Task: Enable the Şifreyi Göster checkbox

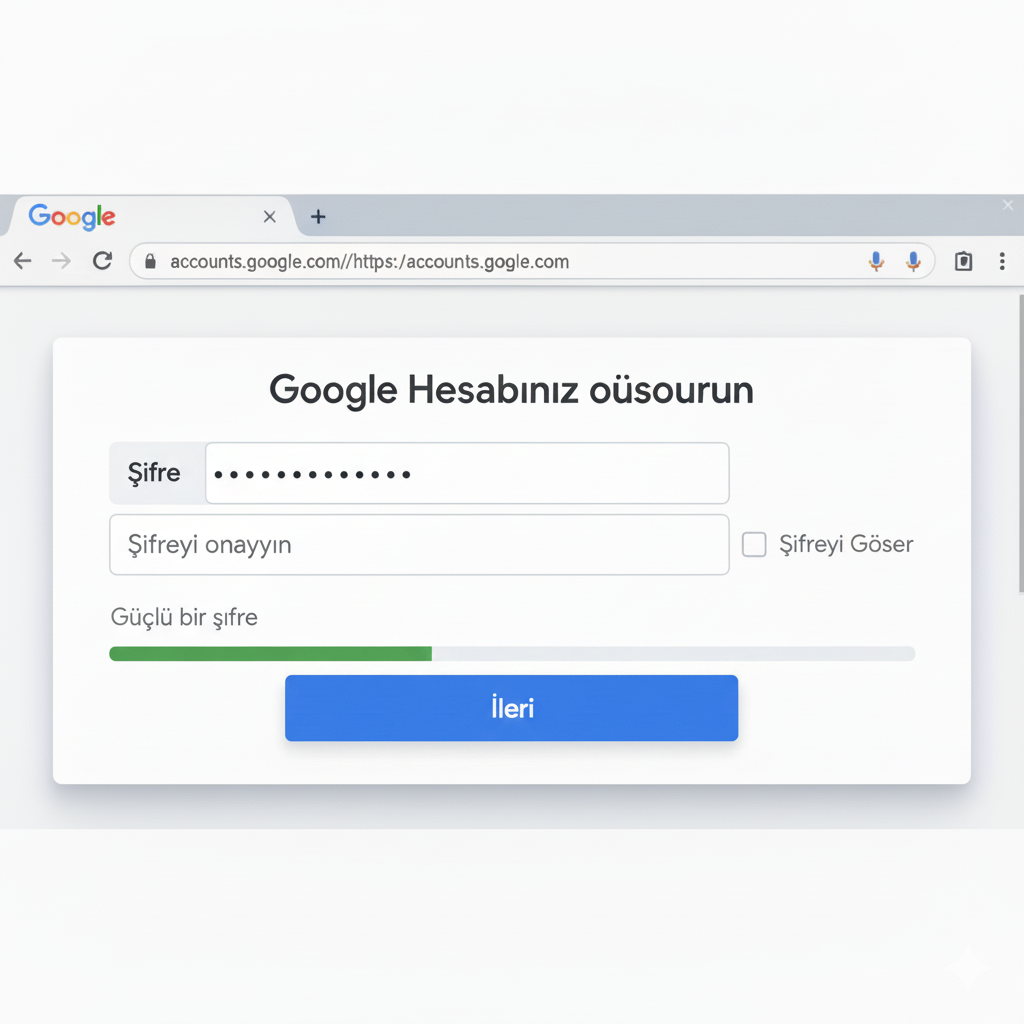Action: 754,545
